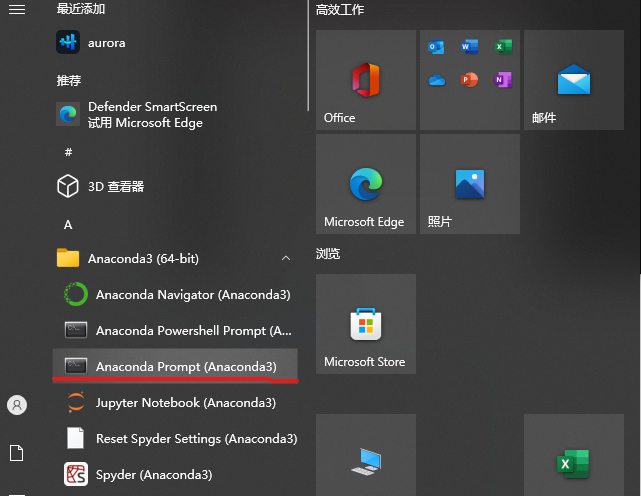The image size is (641, 496).
Task: Open the hamburger menu at top left
Action: (x=17, y=9)
